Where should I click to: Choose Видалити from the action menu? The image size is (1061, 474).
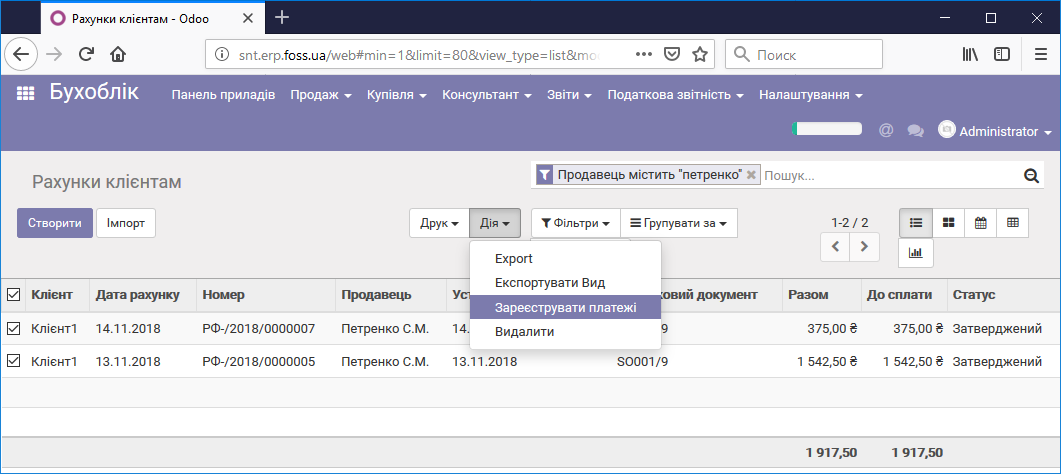coord(566,332)
